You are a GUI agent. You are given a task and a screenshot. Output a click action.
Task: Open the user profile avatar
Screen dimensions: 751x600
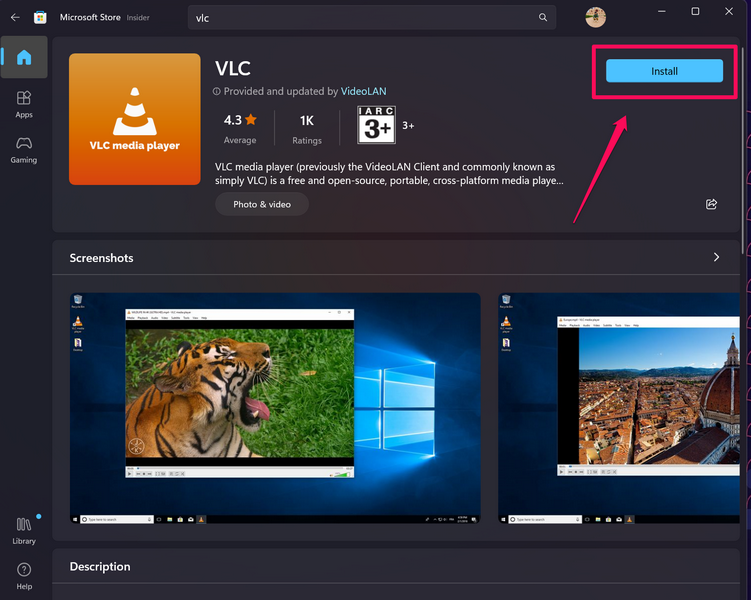(x=595, y=17)
